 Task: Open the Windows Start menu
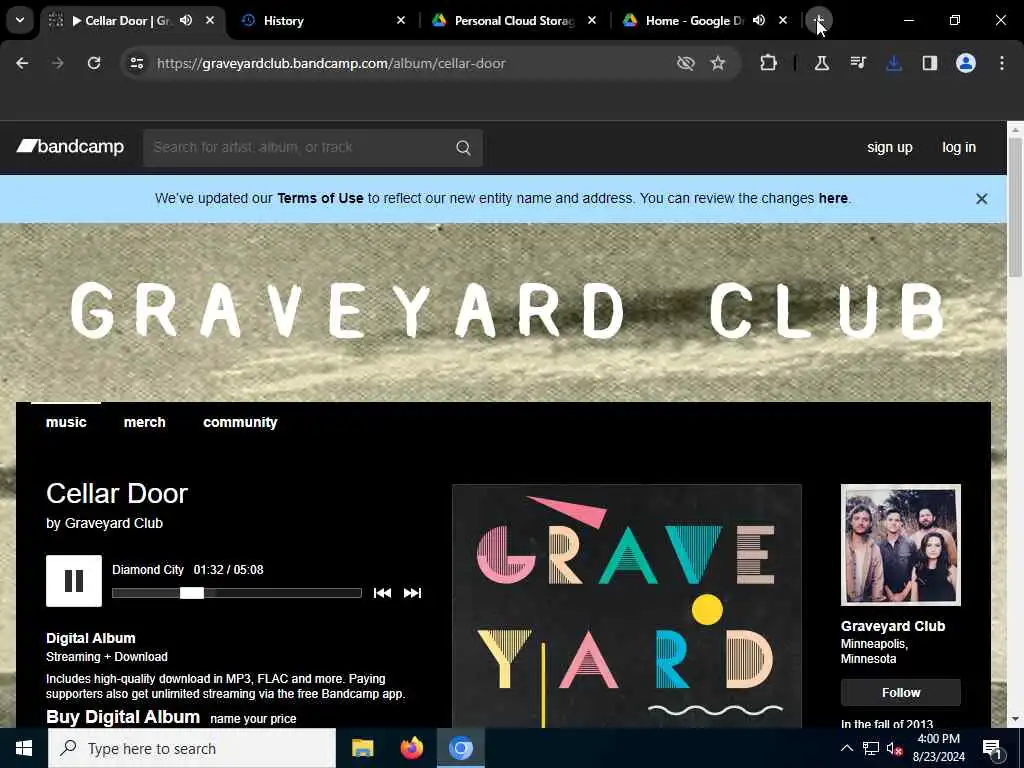[x=24, y=748]
